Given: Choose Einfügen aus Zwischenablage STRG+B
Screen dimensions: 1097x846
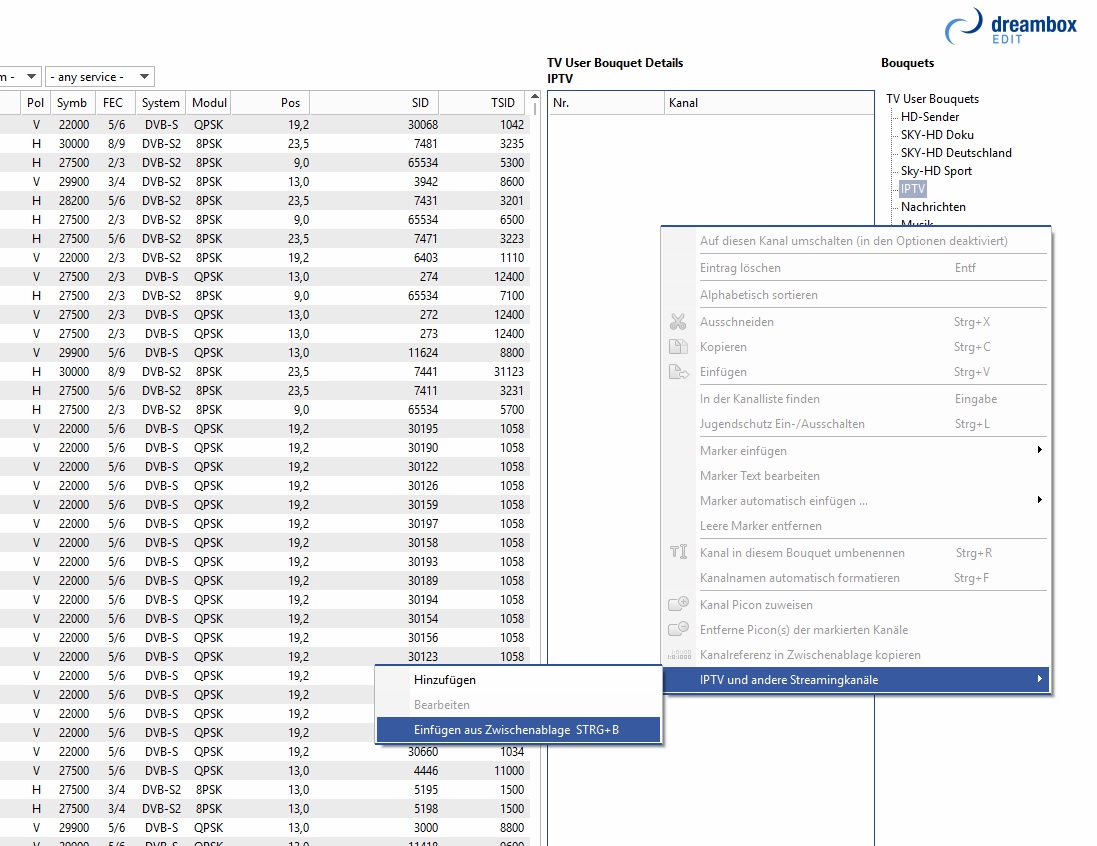Looking at the screenshot, I should point(516,730).
